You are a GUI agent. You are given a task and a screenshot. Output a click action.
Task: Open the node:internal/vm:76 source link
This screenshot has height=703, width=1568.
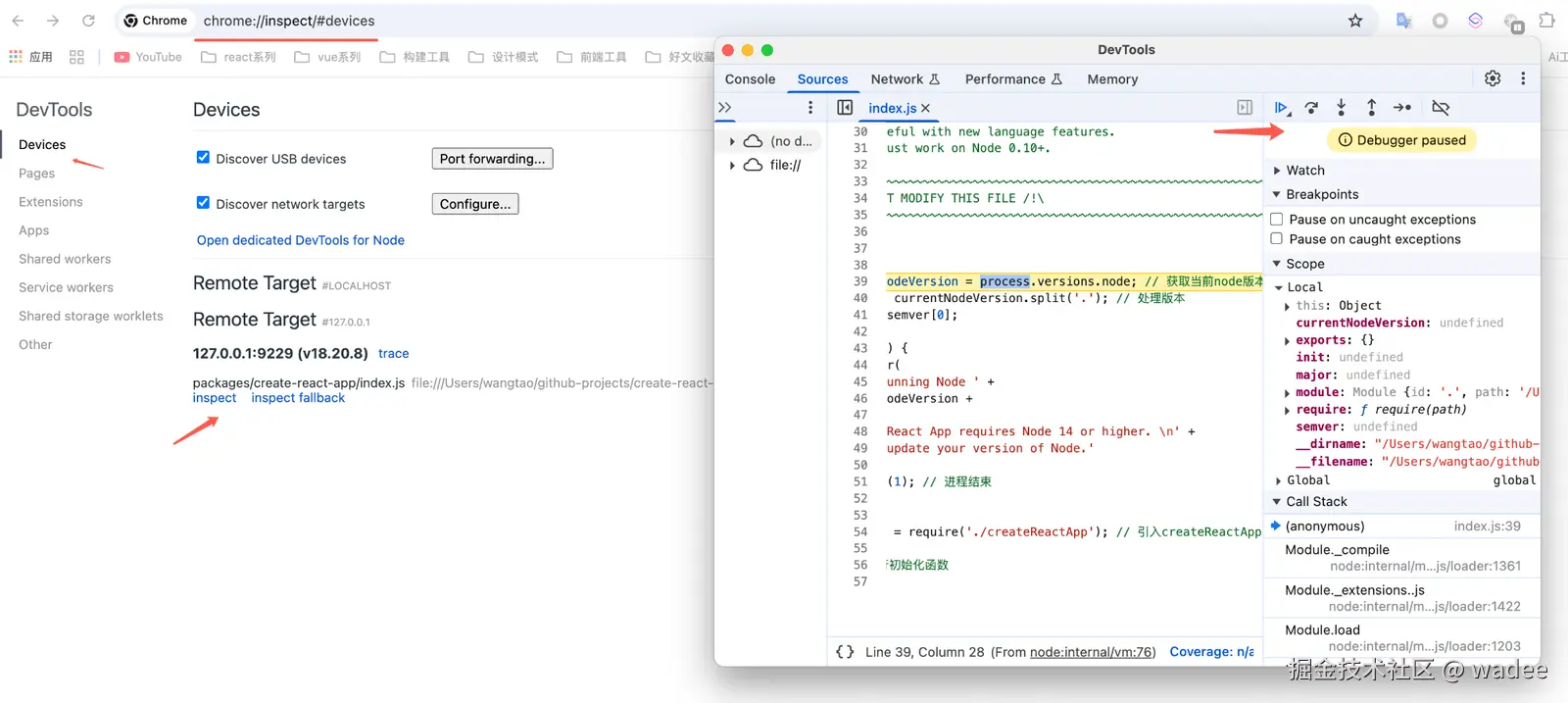tap(1093, 652)
